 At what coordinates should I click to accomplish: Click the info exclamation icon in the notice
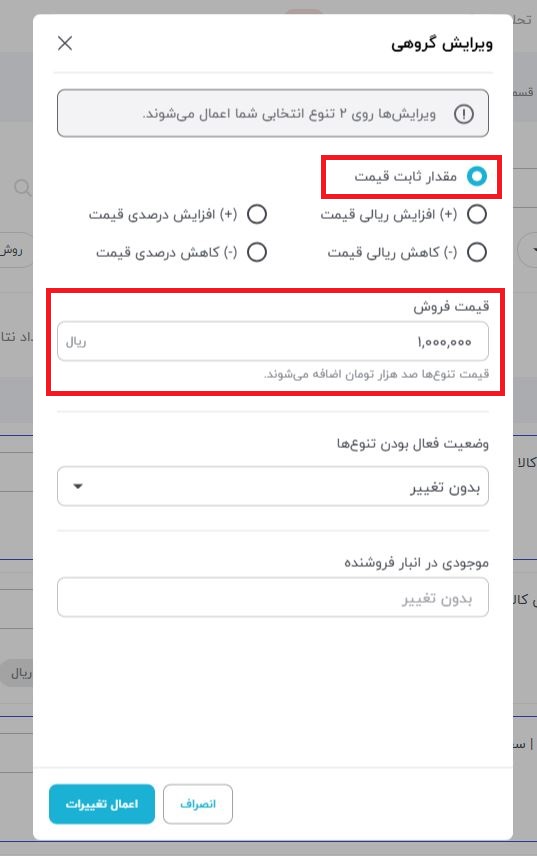tap(464, 114)
